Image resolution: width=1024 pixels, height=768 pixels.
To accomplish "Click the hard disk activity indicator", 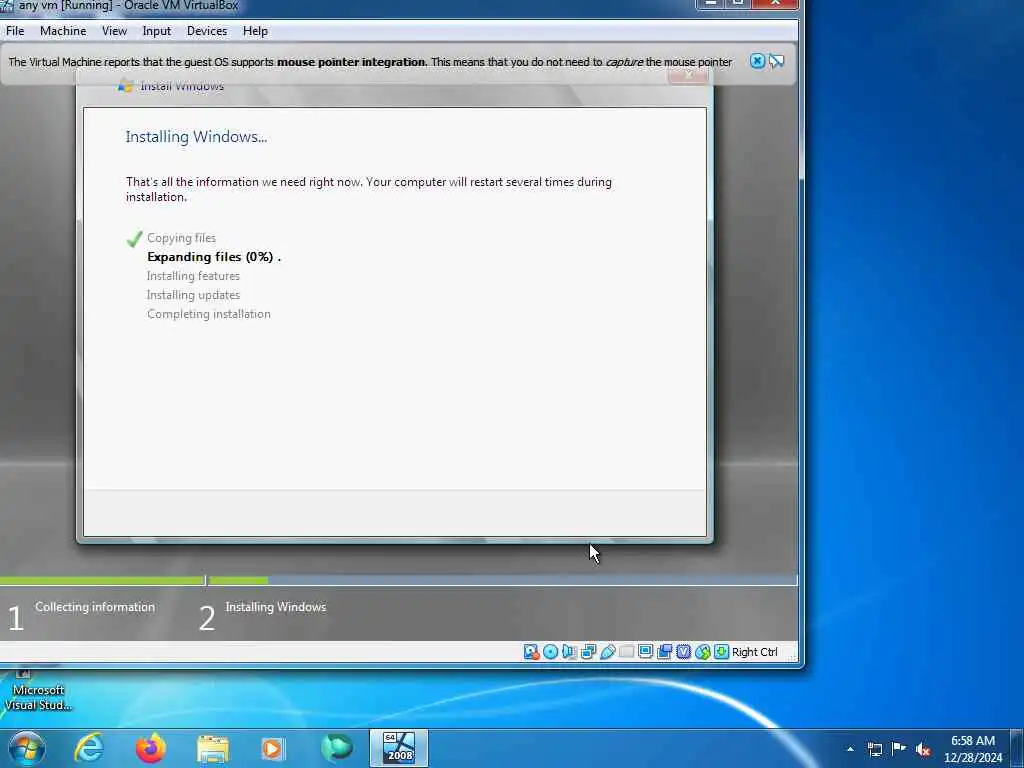I will pyautogui.click(x=532, y=652).
